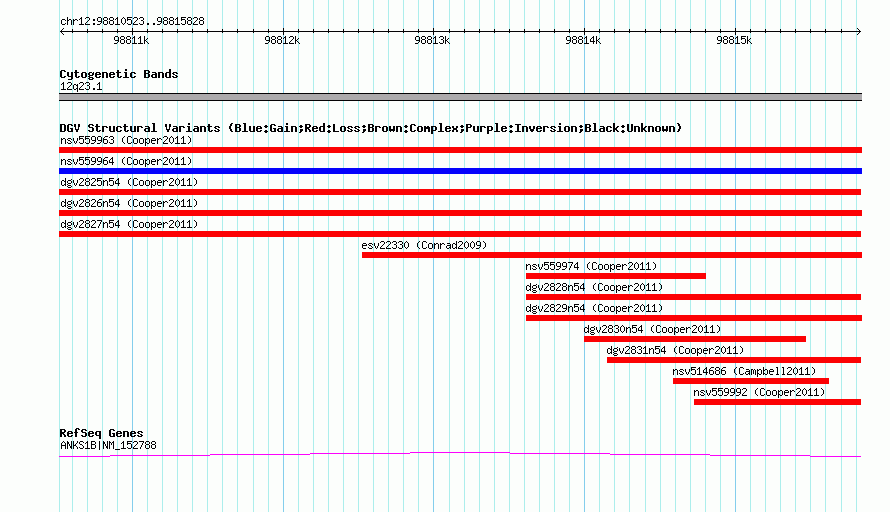The image size is (890, 512).
Task: Click the dgv2825n54 loss bar
Action: click(x=460, y=192)
